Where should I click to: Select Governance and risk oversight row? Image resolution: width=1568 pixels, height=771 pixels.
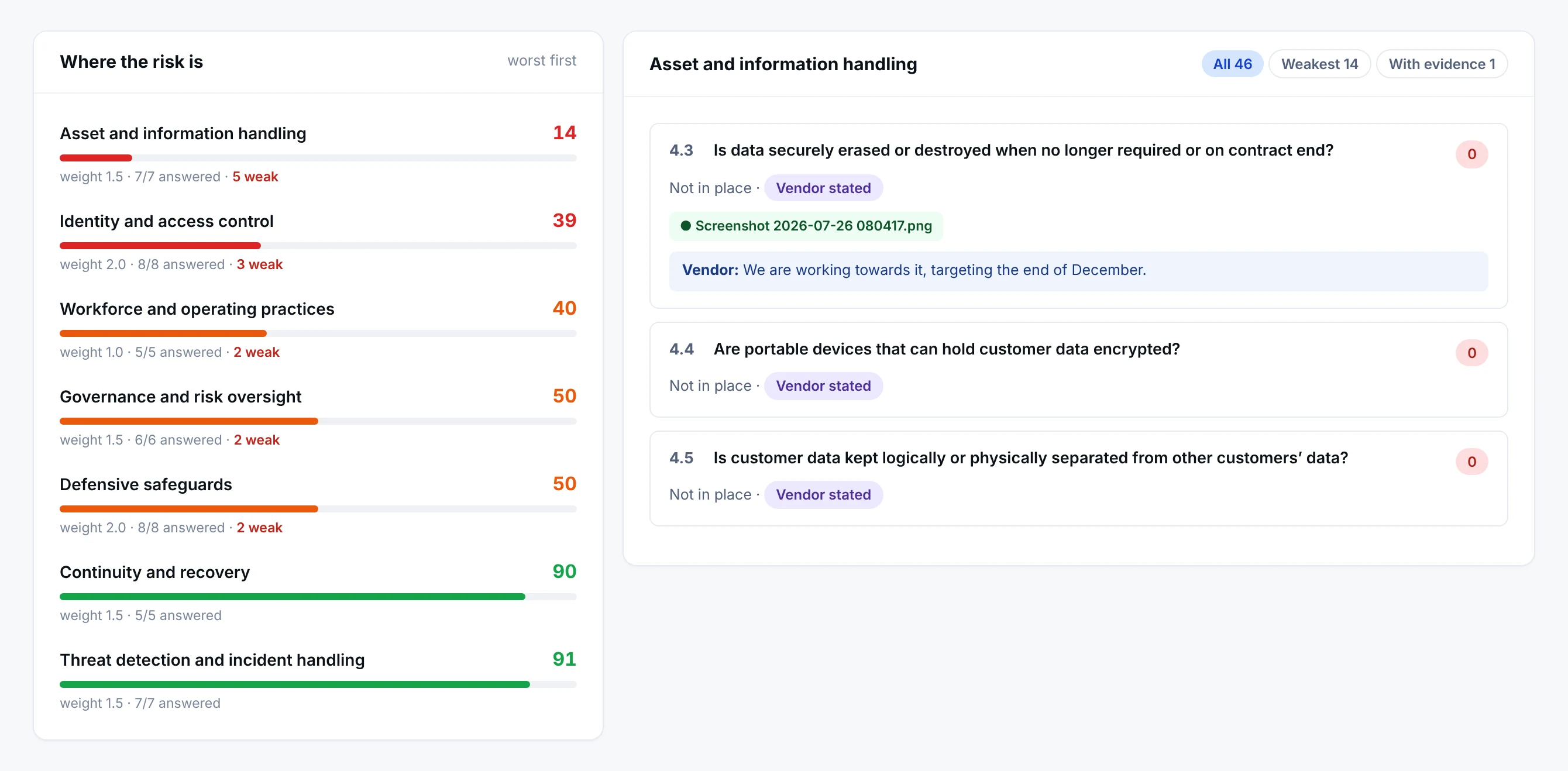click(x=318, y=417)
